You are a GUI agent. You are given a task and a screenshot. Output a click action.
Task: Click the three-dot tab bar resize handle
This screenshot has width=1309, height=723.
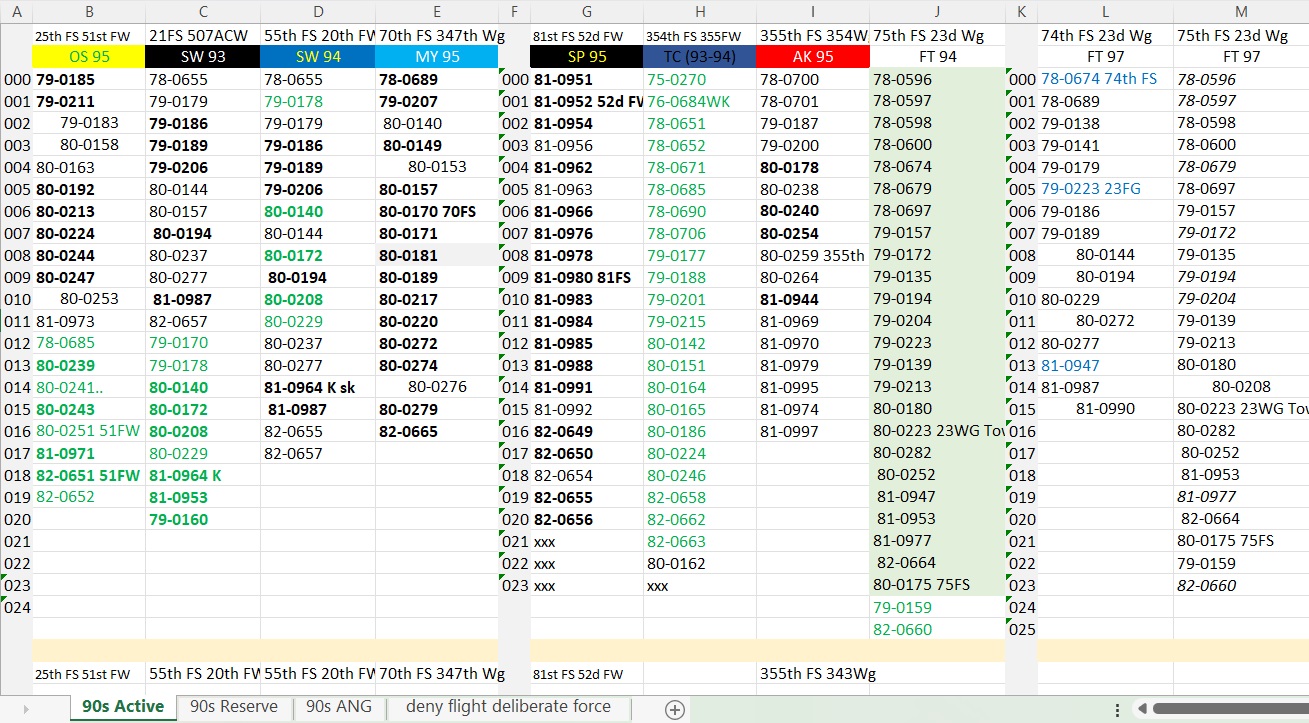pos(1117,709)
